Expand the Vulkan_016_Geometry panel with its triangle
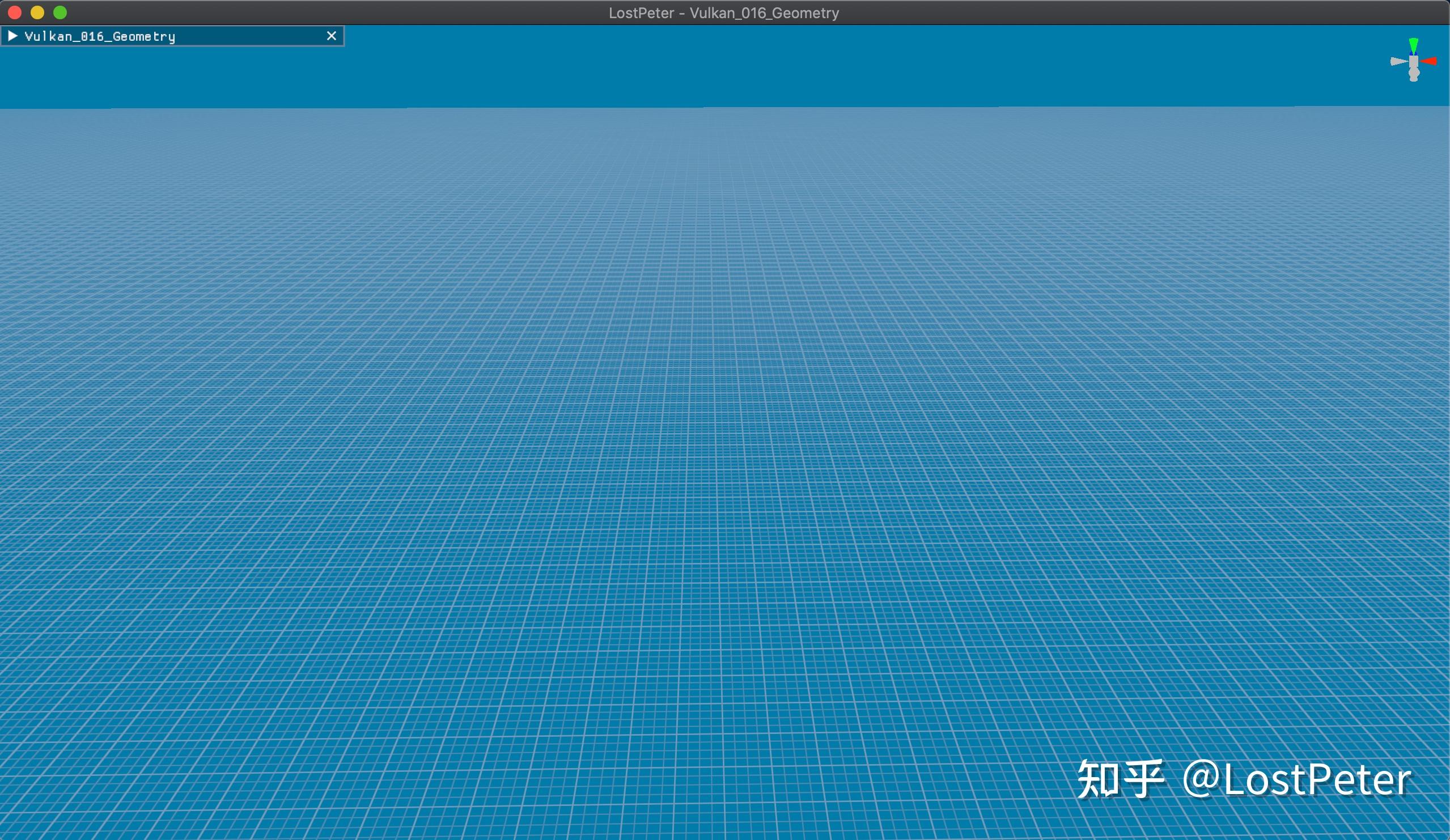1450x840 pixels. [x=13, y=36]
